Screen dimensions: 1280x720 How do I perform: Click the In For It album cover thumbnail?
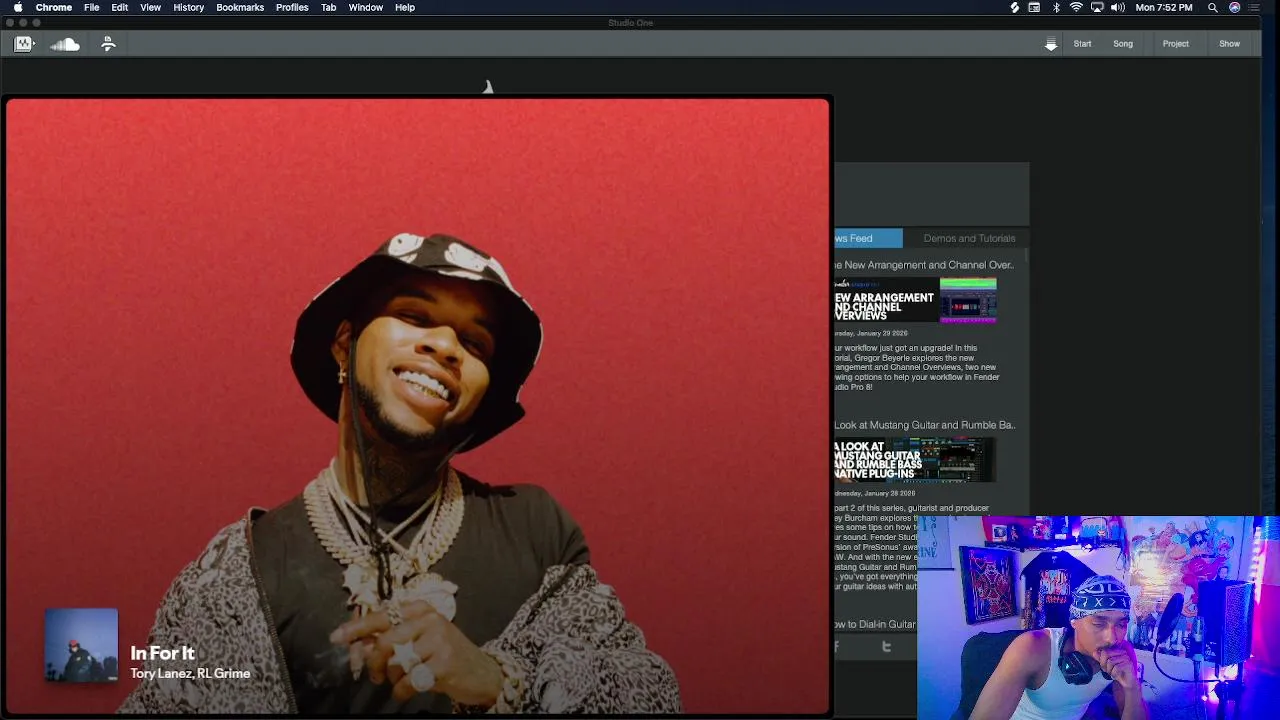coord(81,645)
